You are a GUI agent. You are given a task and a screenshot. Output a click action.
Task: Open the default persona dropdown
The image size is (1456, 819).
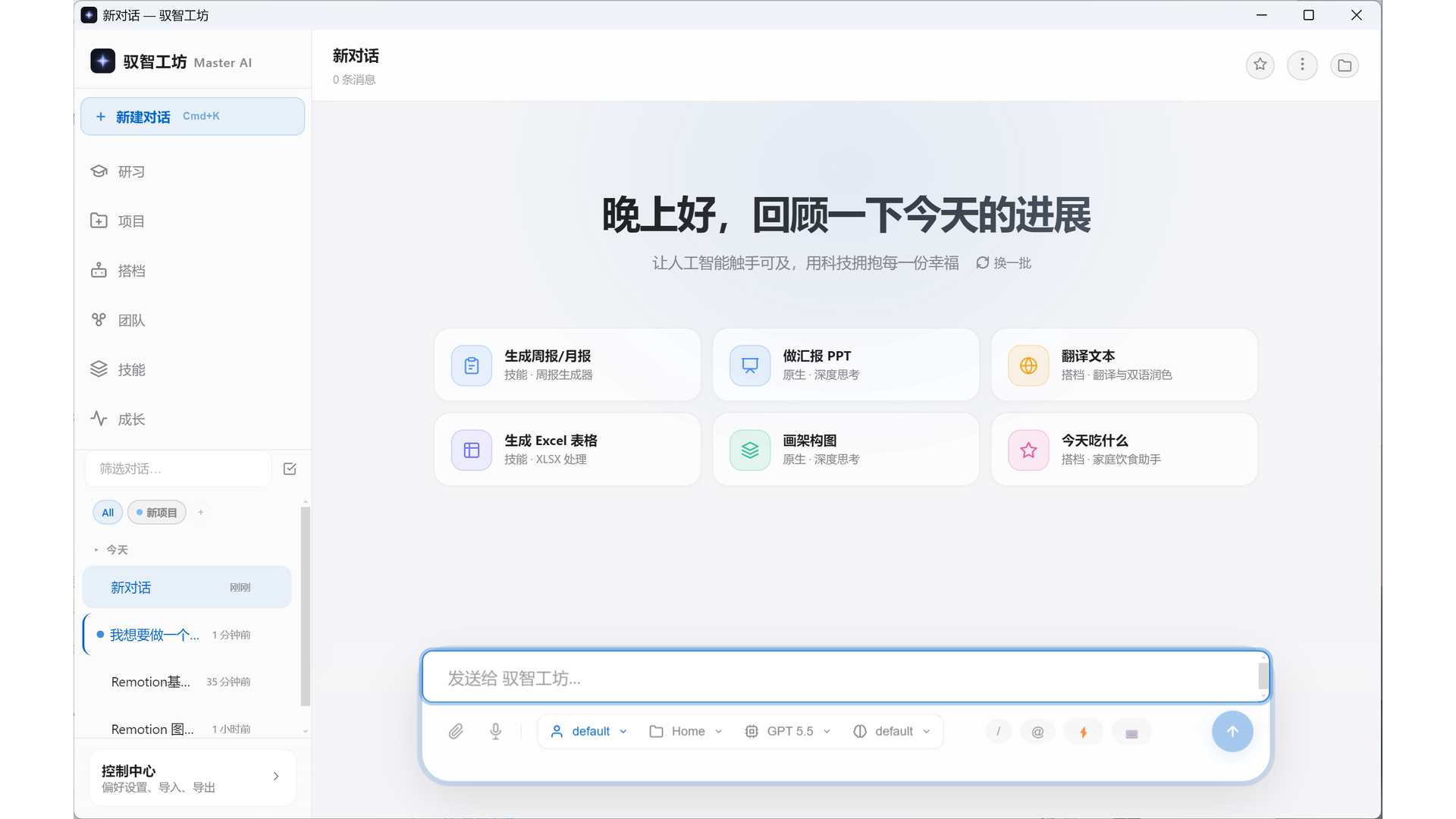[589, 732]
